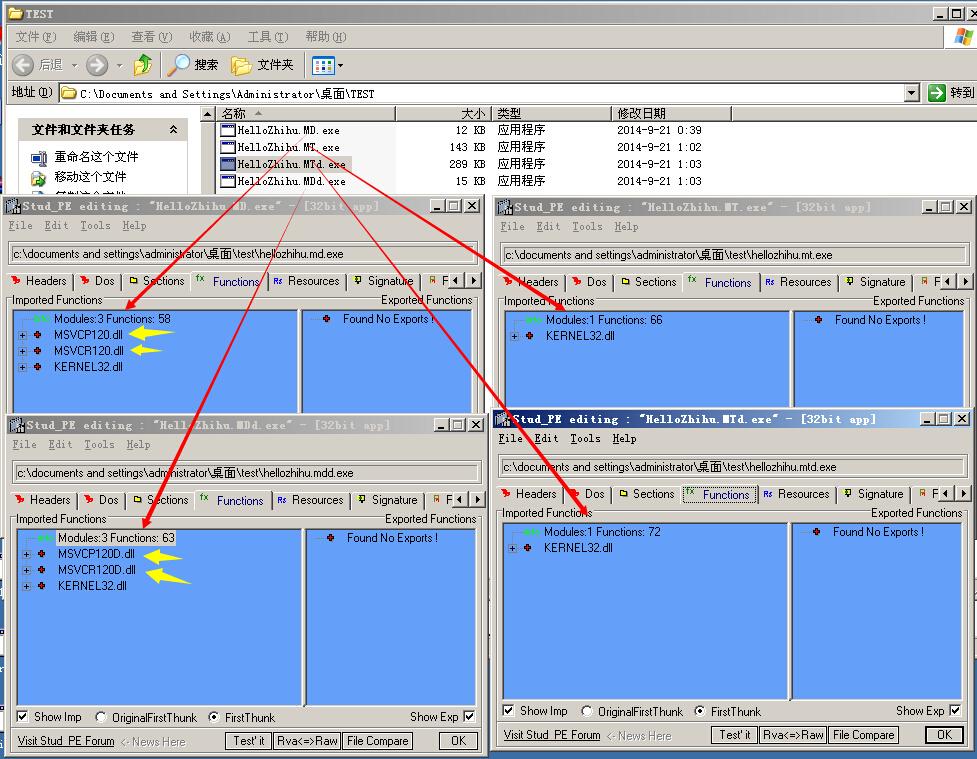Screen dimensions: 977x759
Task: Open Tools menu in the MT.exe Stud_PE window
Action: tap(587, 227)
